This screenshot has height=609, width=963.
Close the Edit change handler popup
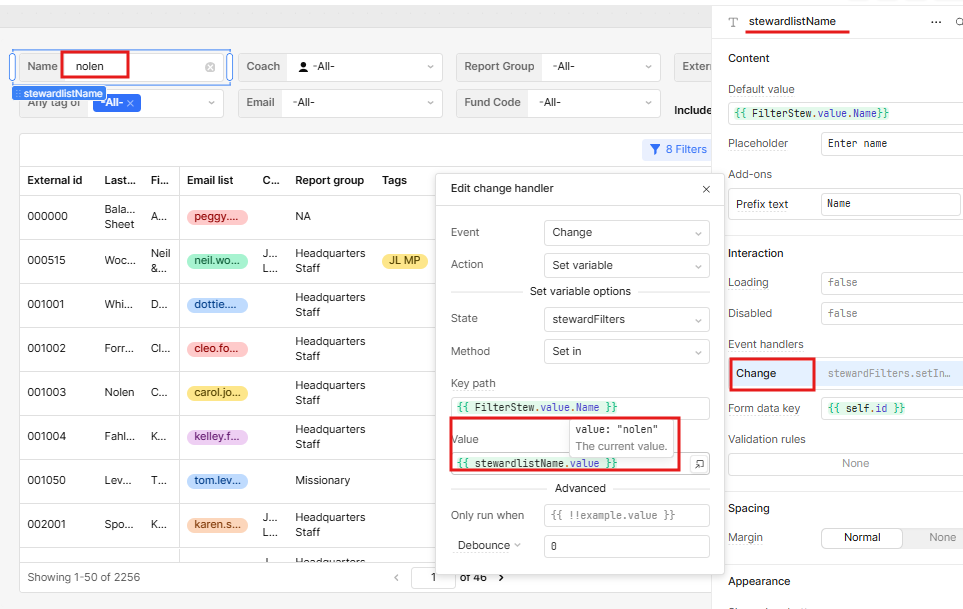[x=706, y=189]
